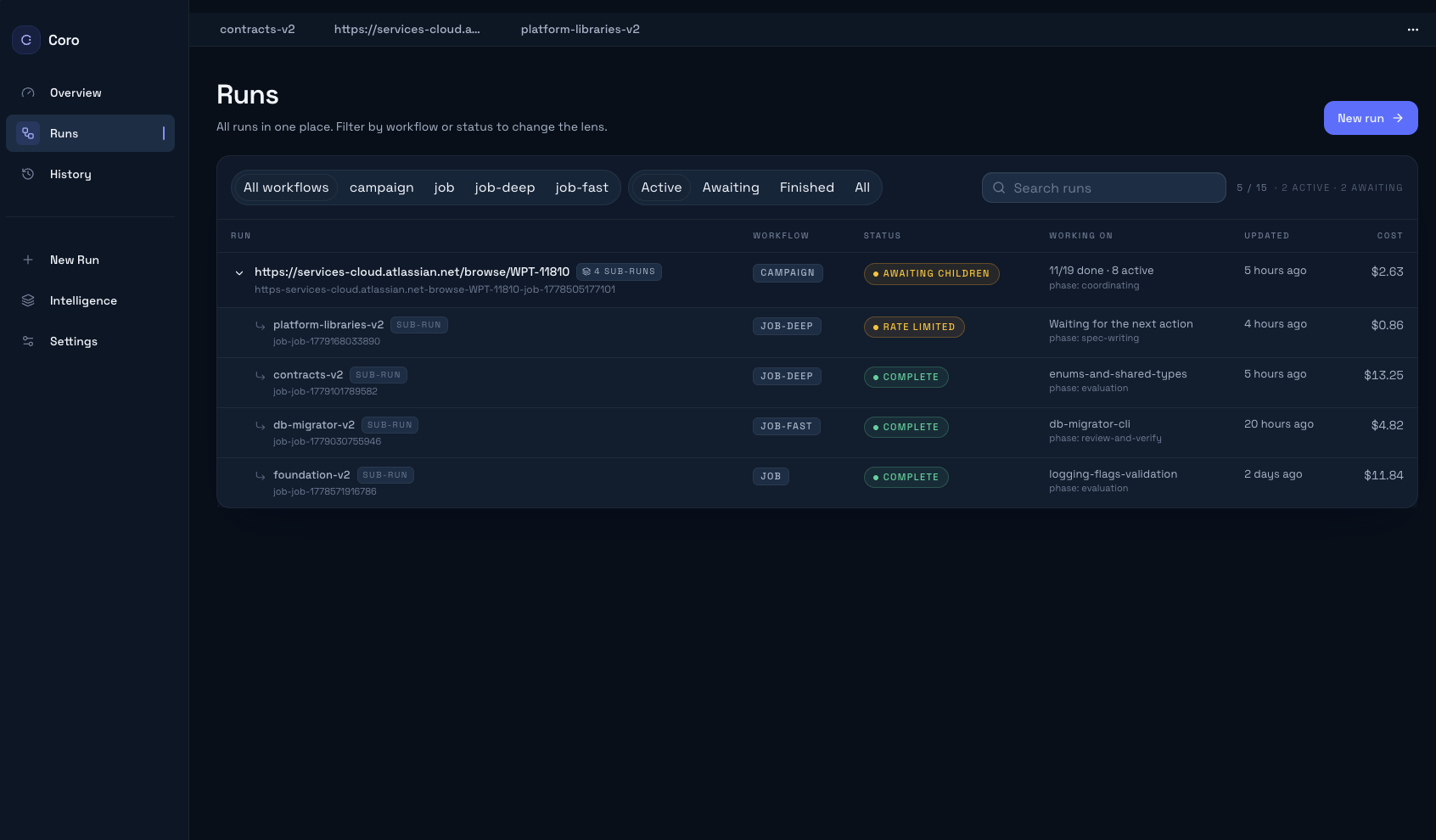This screenshot has height=840, width=1436.
Task: Open contracts-v2 sub-run
Action: click(x=308, y=374)
